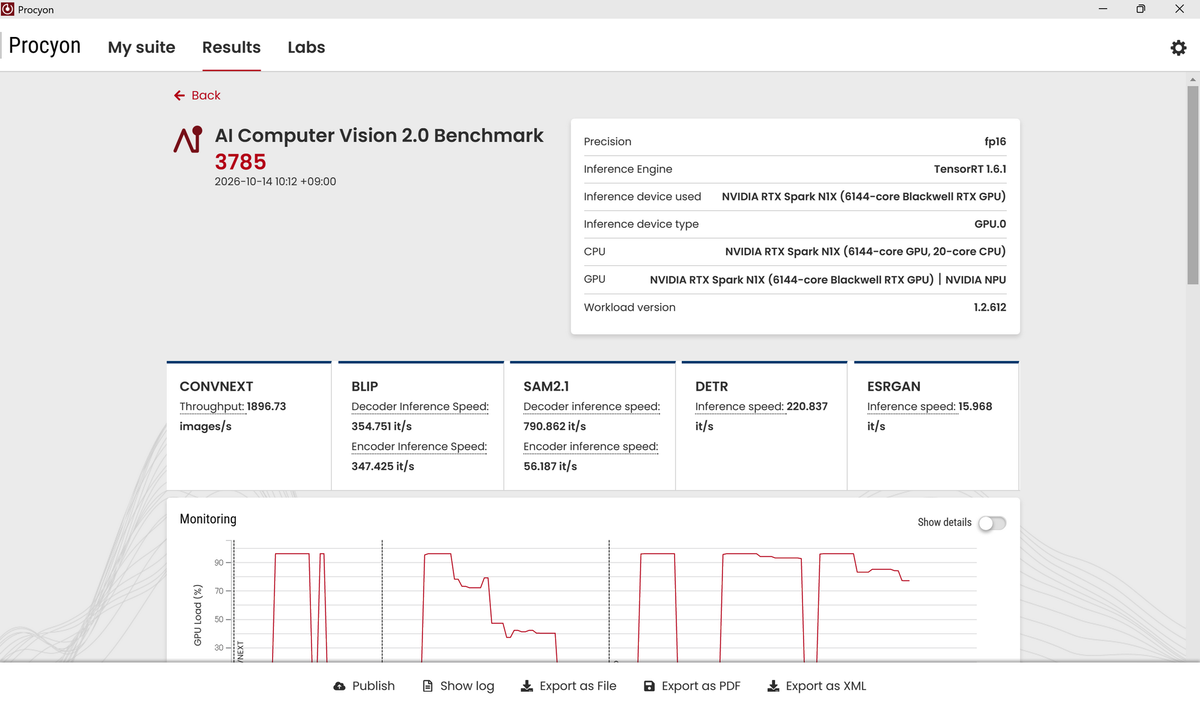Click the Export as XML download icon

[773, 686]
